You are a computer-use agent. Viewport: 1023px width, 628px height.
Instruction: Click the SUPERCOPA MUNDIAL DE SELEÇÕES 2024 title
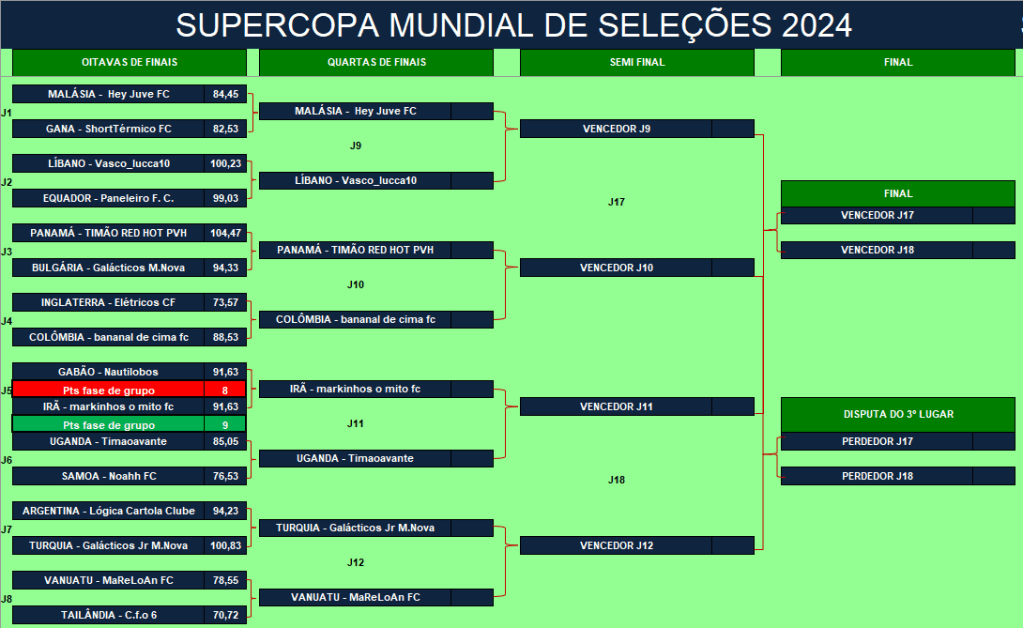point(514,25)
